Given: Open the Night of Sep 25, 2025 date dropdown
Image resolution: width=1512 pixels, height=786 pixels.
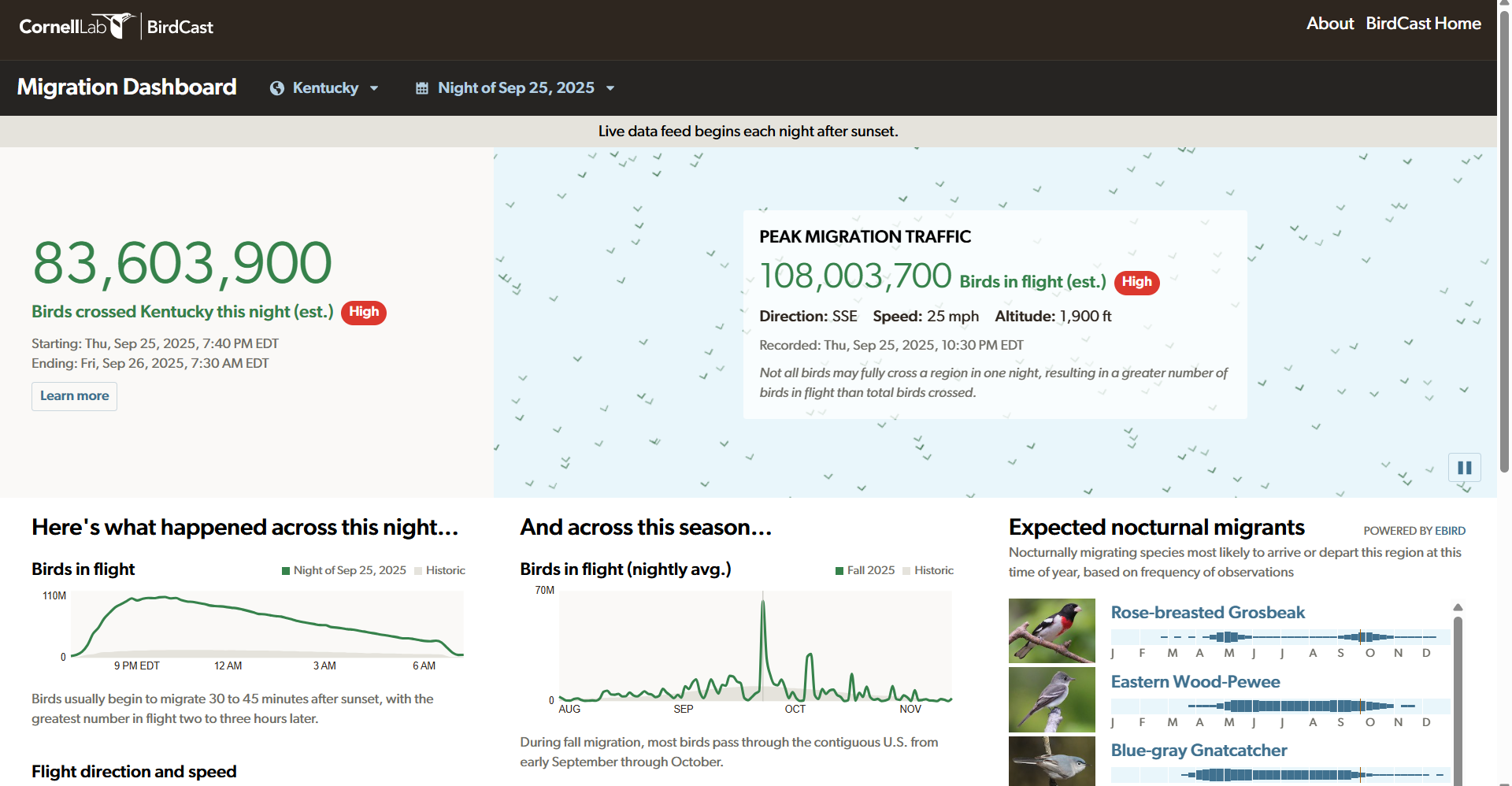Looking at the screenshot, I should (515, 88).
